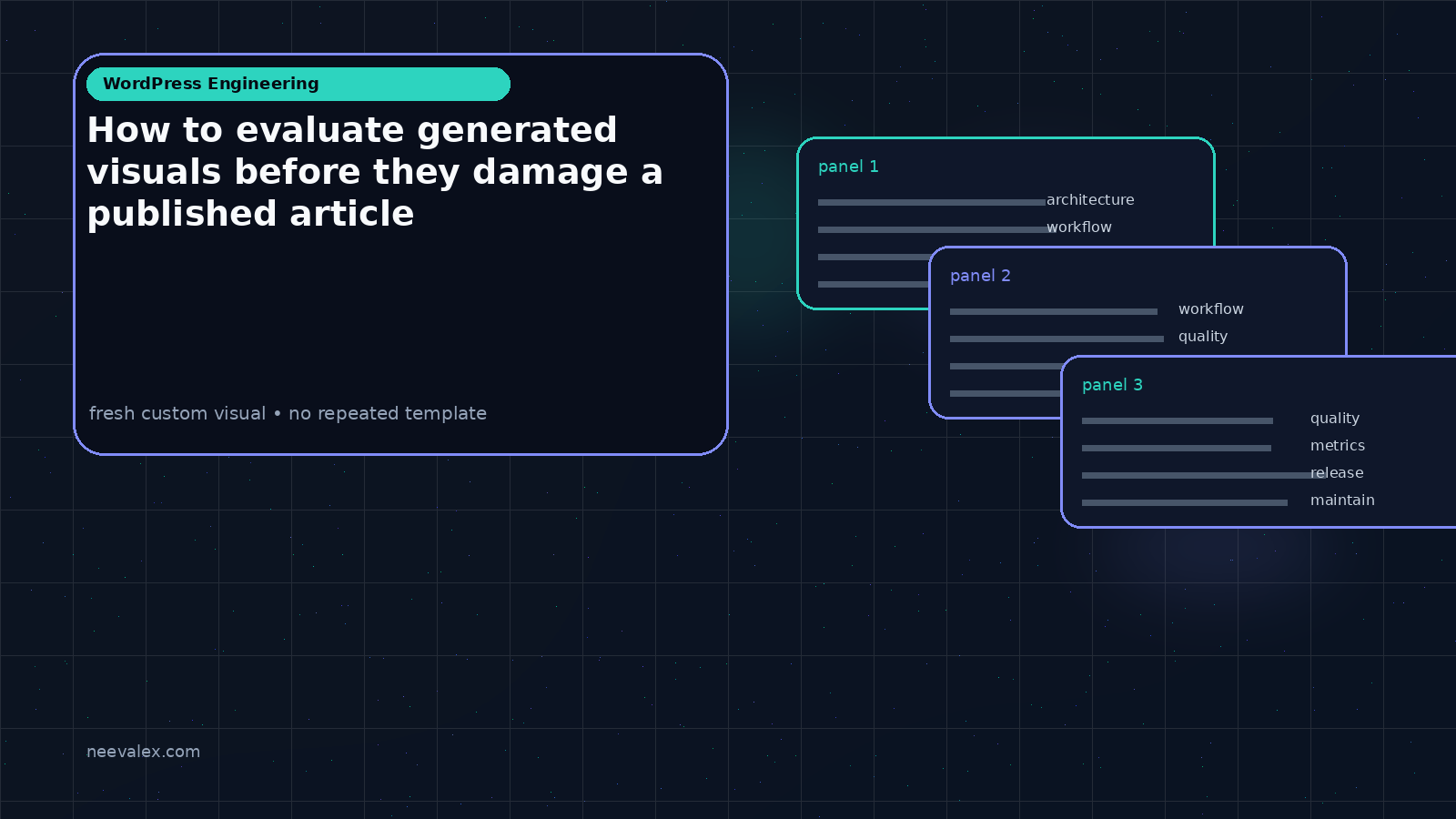Click the 'panel 3' title

(x=1112, y=385)
